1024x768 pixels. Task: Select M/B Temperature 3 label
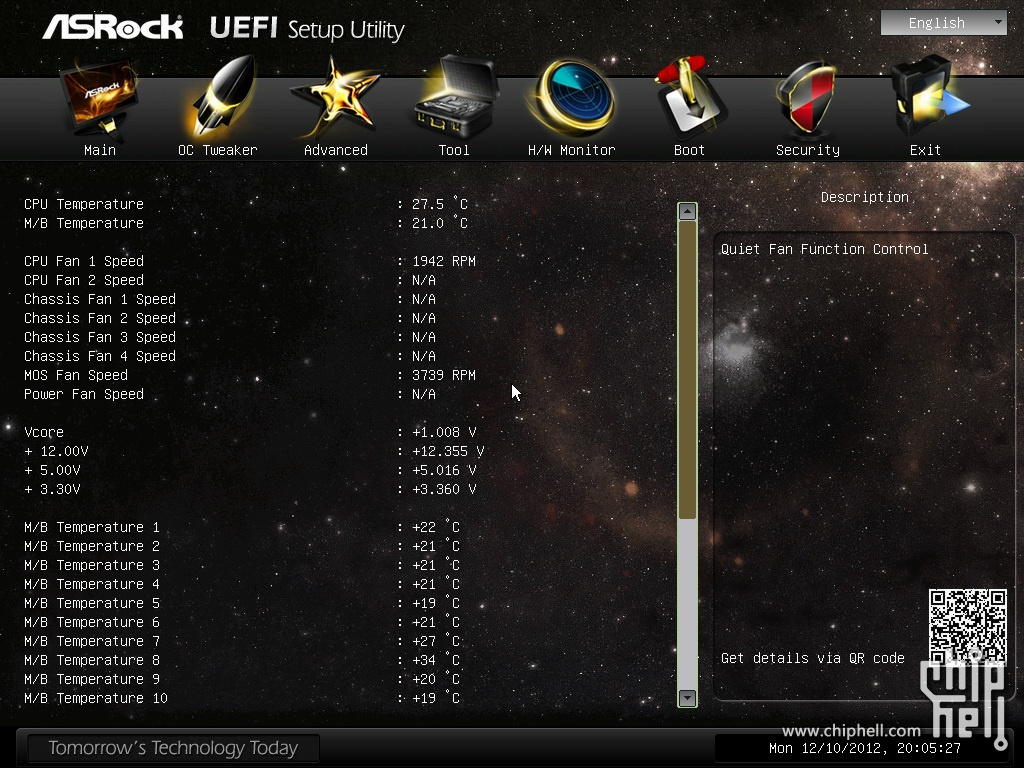(91, 565)
